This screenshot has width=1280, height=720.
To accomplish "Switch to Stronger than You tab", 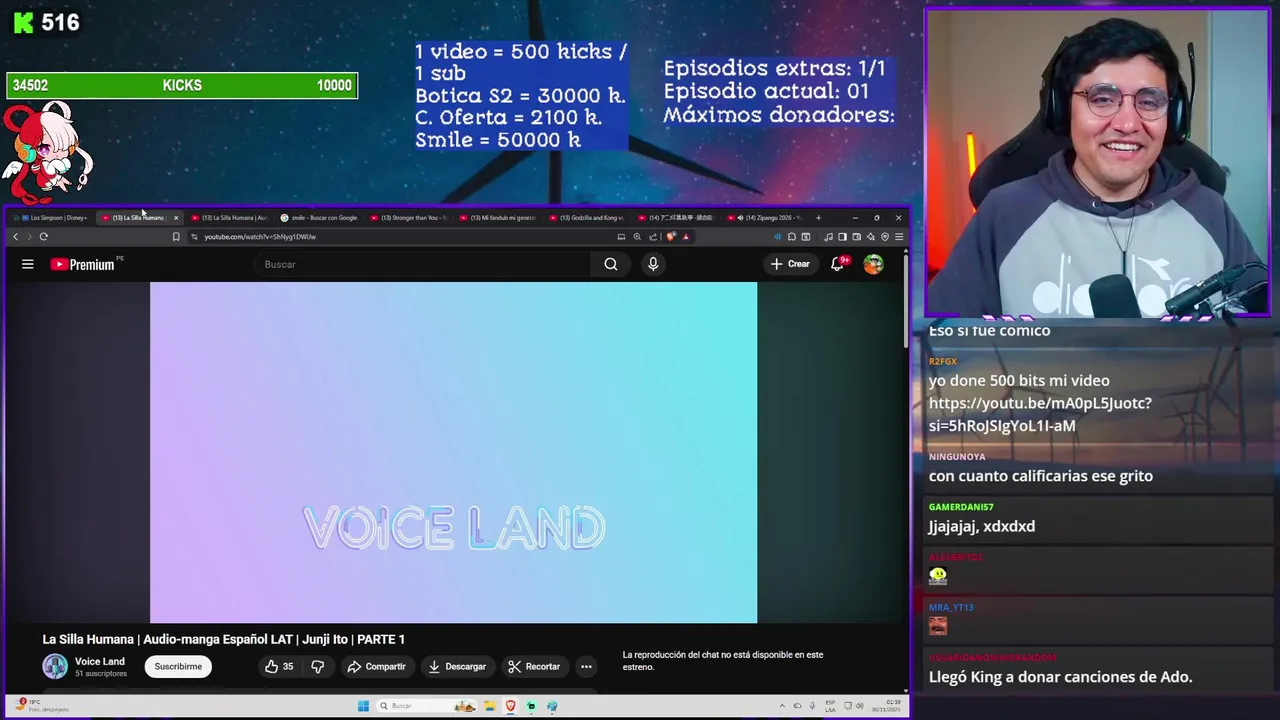I will tap(410, 218).
